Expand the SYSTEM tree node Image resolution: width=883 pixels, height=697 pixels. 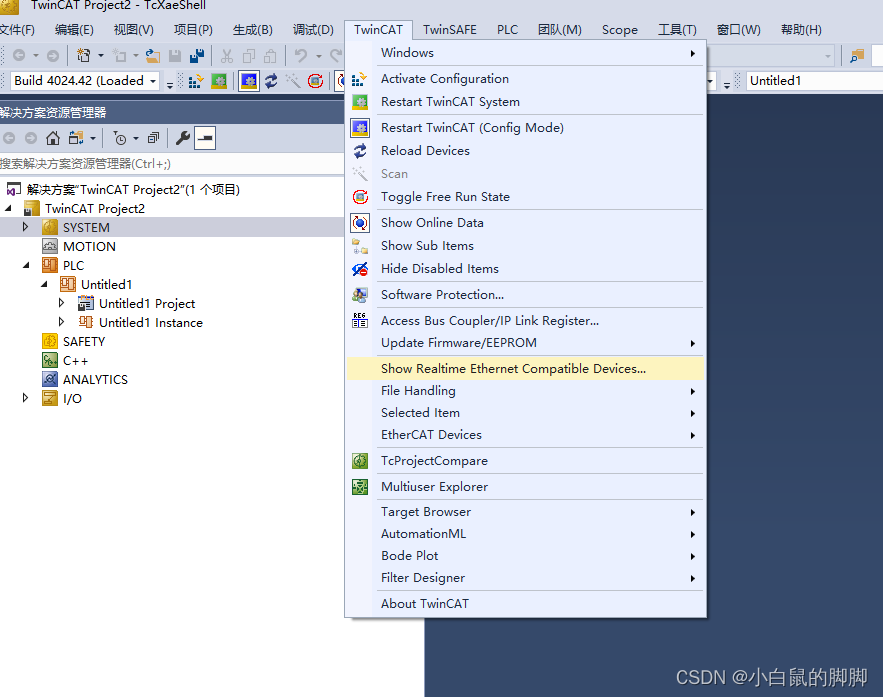[25, 227]
